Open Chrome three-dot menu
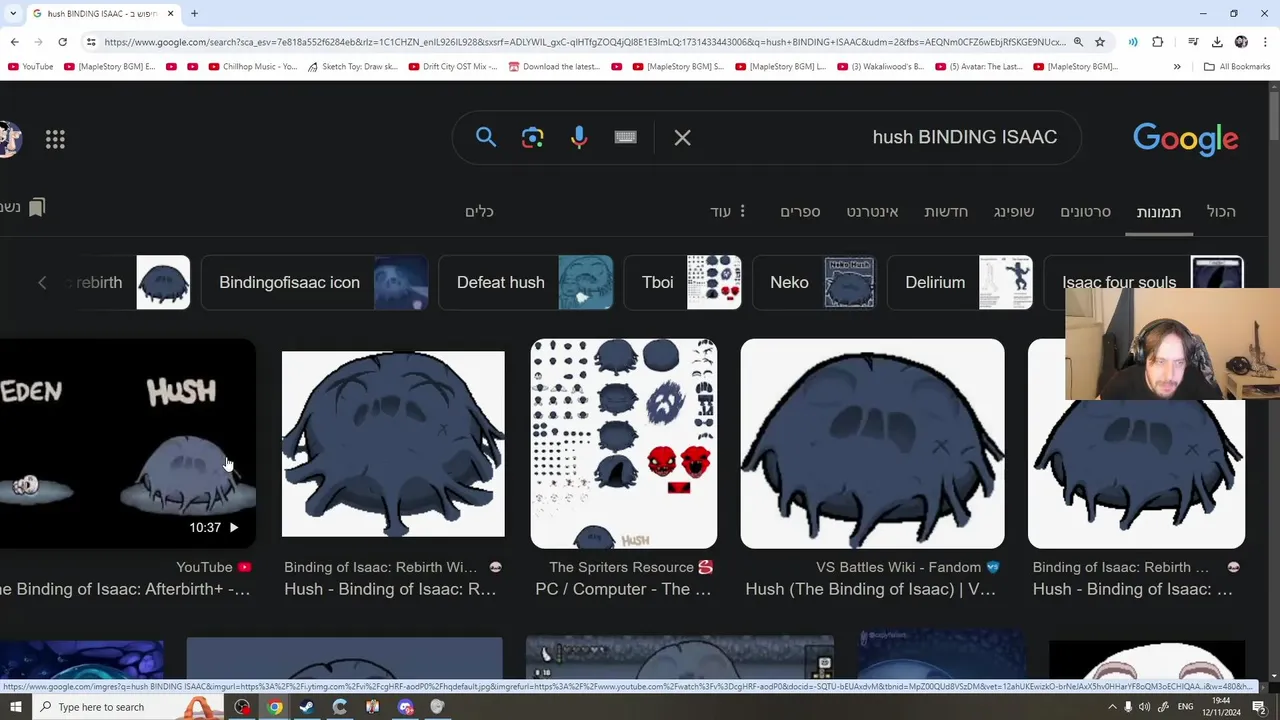This screenshot has width=1280, height=720. [1265, 42]
